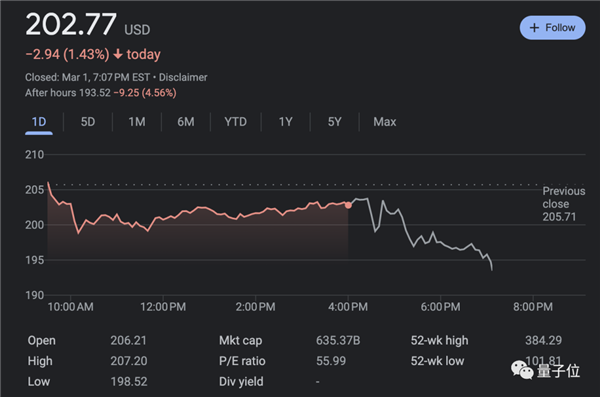The height and width of the screenshot is (397, 600).
Task: Open the Disclaimer link
Action: (183, 77)
